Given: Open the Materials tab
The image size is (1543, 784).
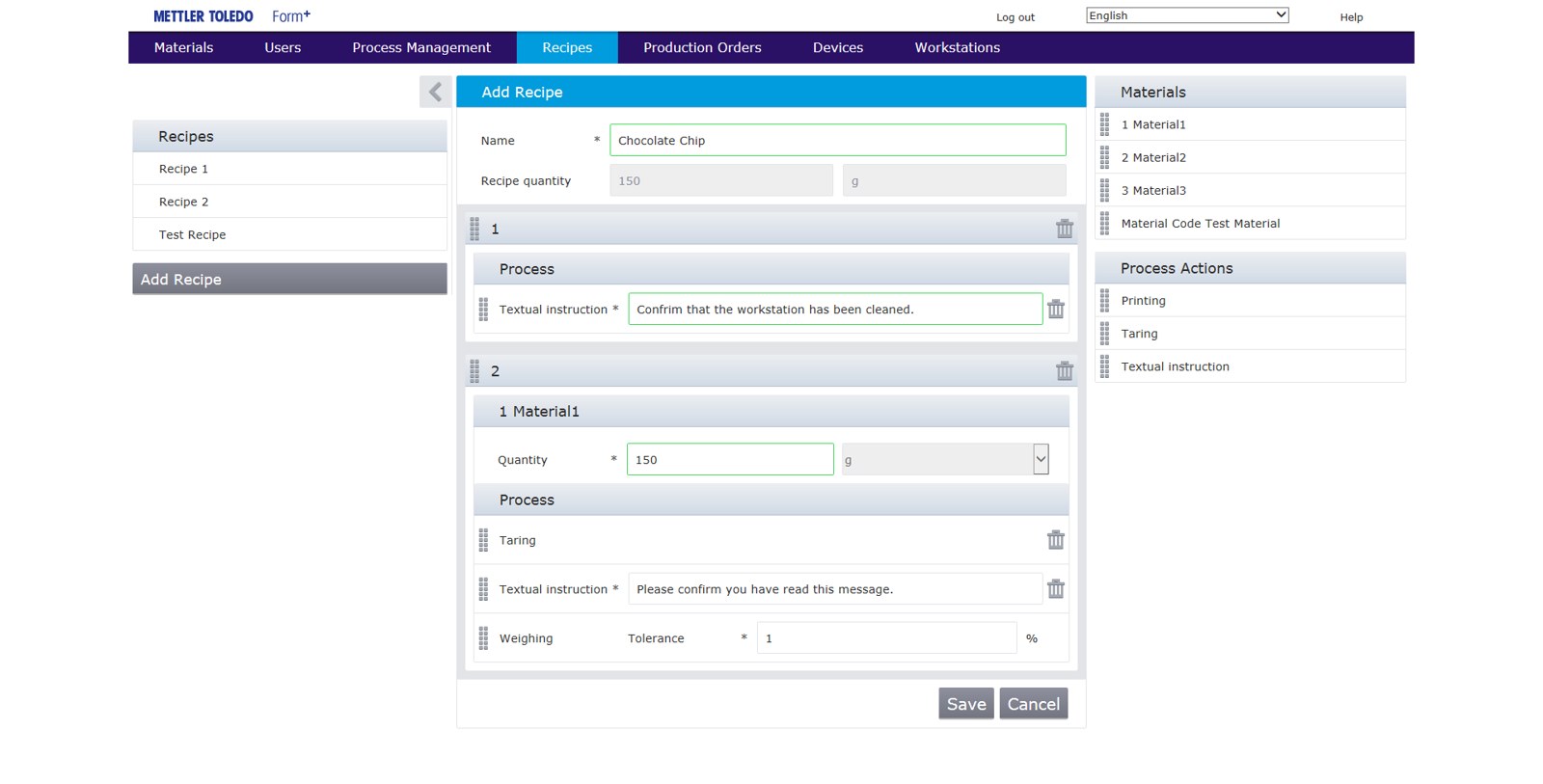Looking at the screenshot, I should tap(183, 47).
